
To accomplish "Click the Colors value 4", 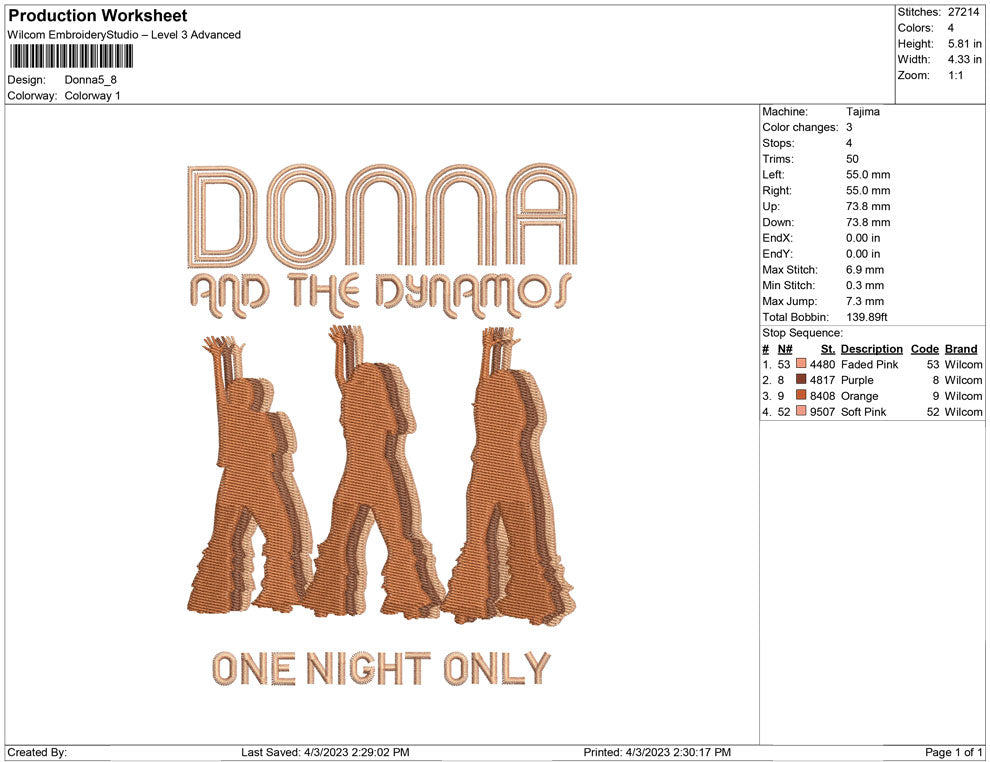I will pos(951,28).
